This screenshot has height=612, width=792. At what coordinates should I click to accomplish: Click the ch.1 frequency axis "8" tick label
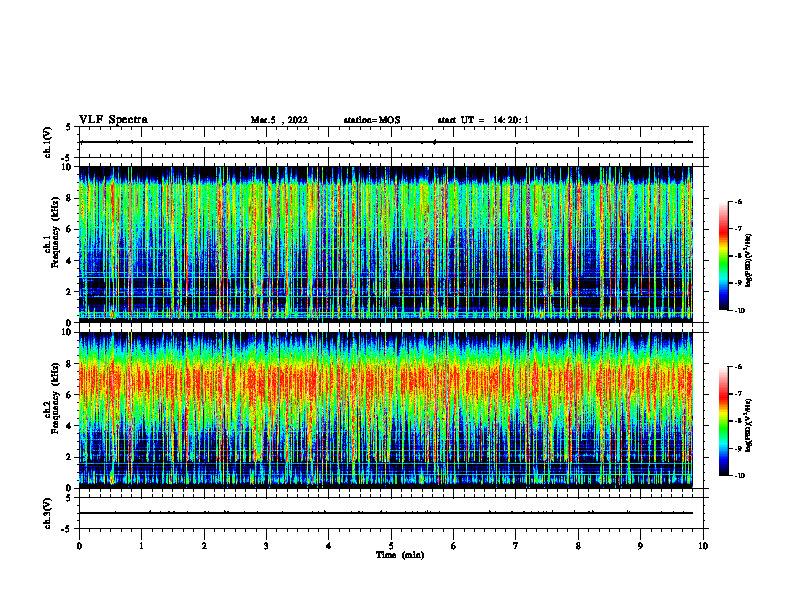point(70,198)
